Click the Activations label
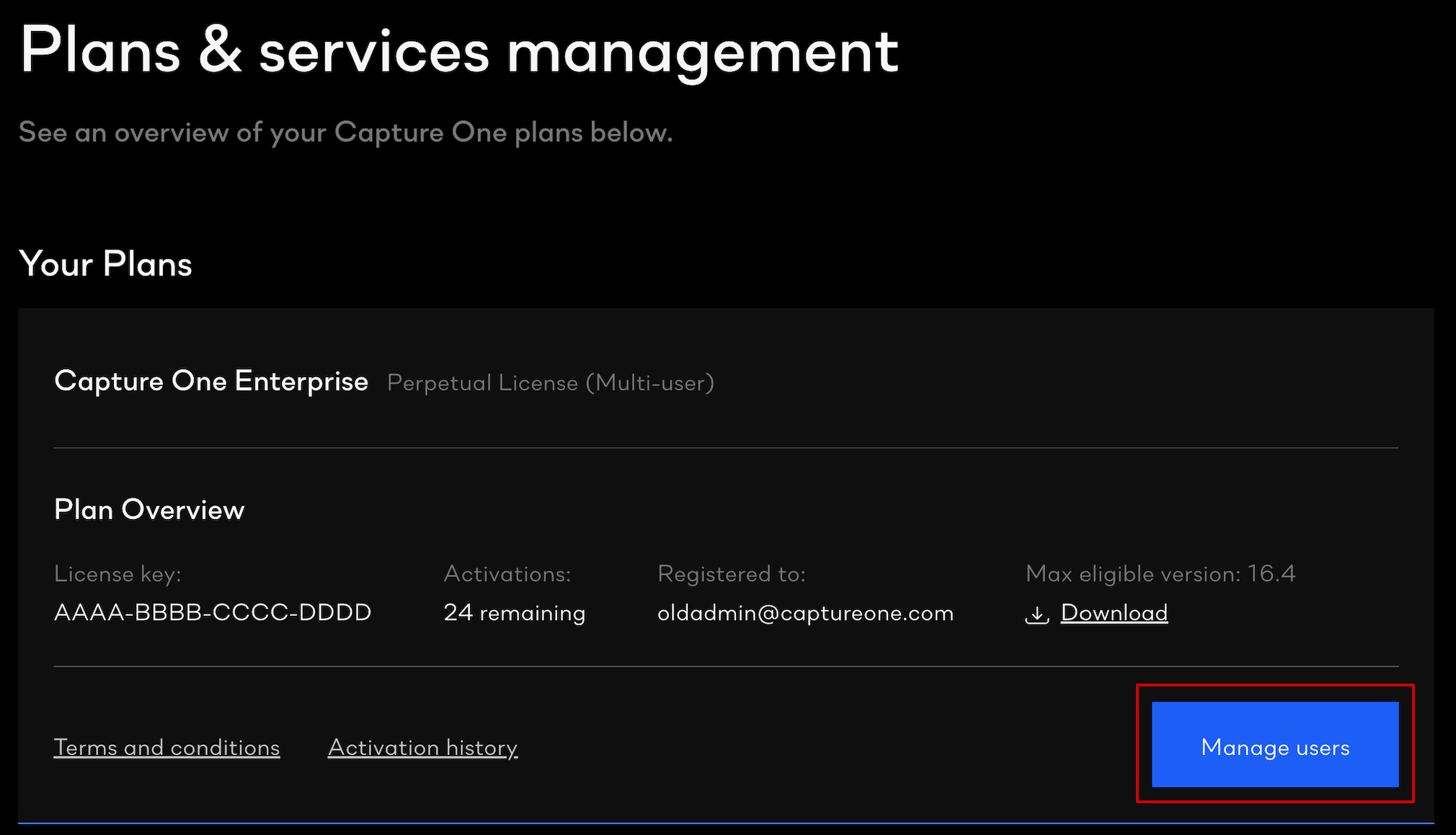 [x=507, y=573]
